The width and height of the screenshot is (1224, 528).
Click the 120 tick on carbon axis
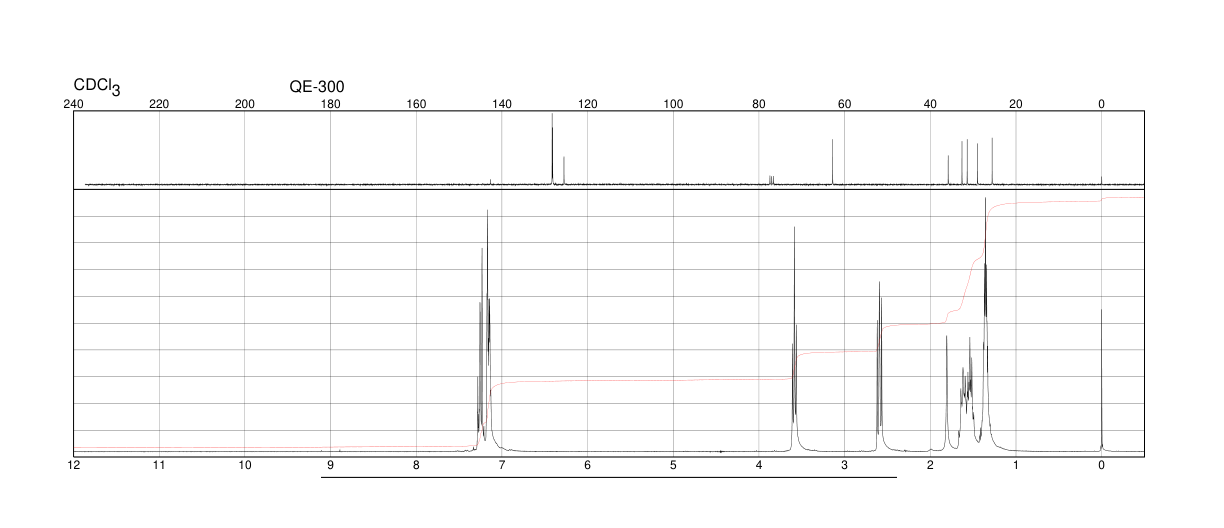pos(587,105)
